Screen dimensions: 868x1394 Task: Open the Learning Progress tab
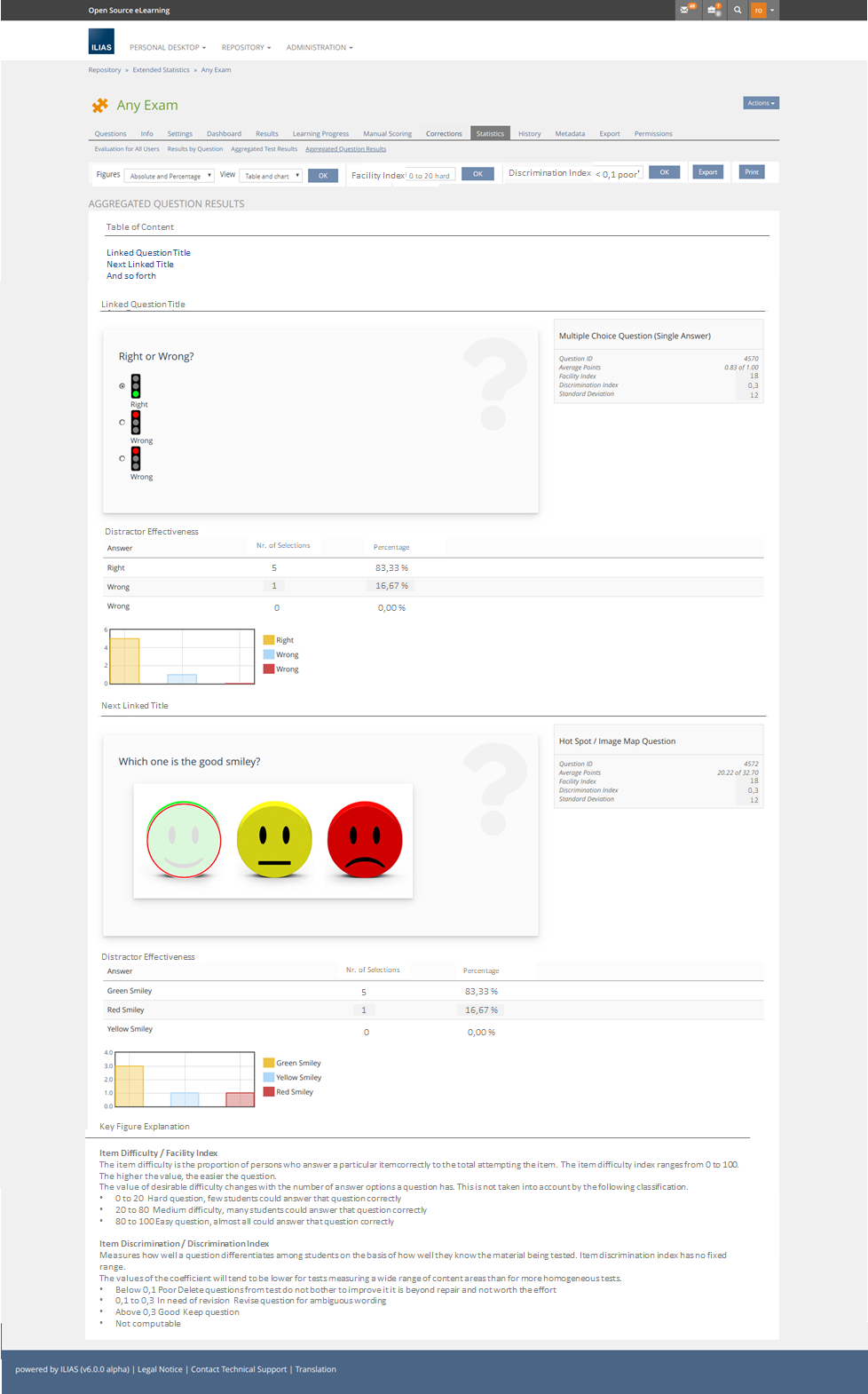(x=320, y=133)
